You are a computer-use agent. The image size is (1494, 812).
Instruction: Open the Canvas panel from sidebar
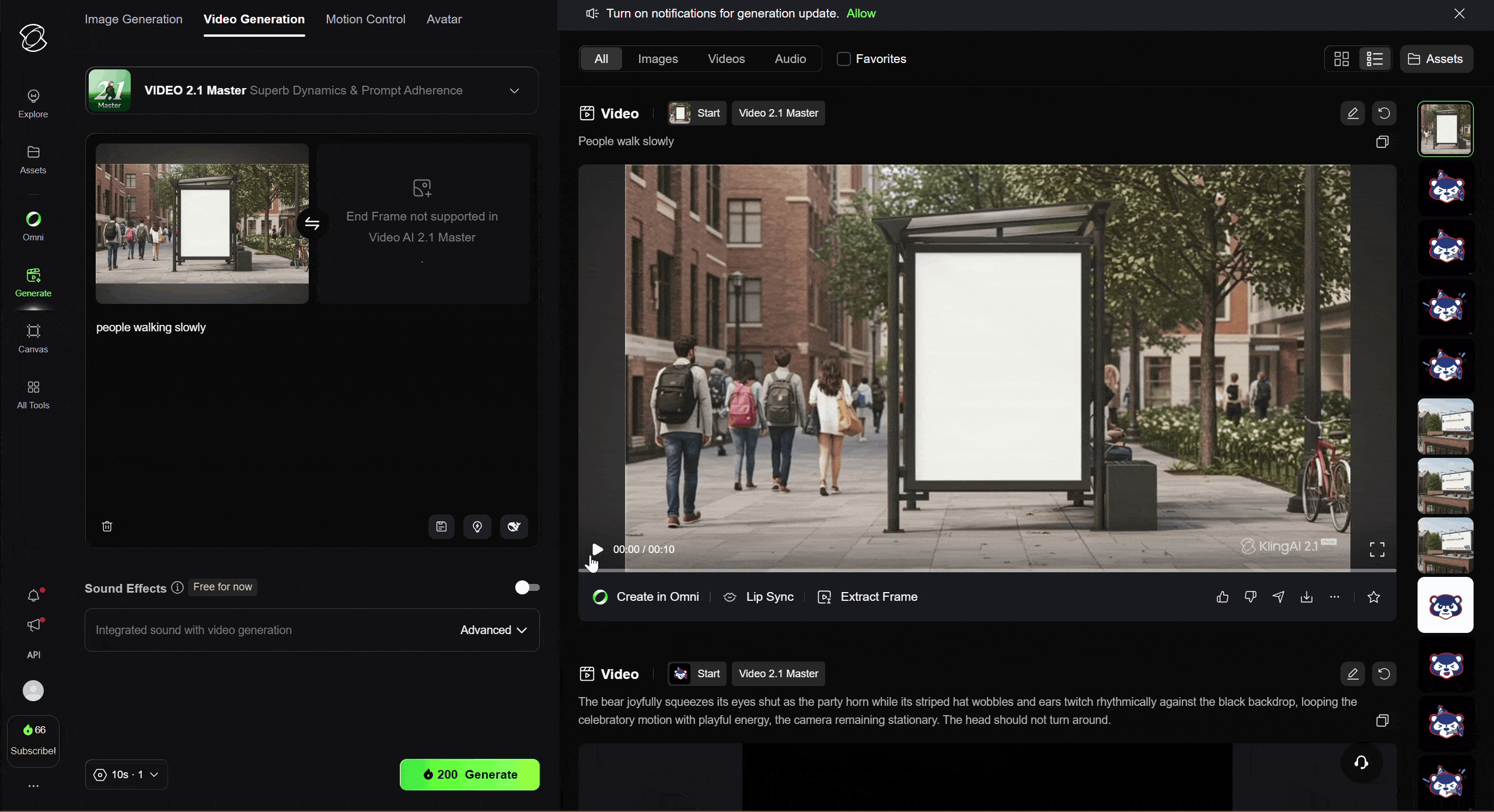point(33,338)
